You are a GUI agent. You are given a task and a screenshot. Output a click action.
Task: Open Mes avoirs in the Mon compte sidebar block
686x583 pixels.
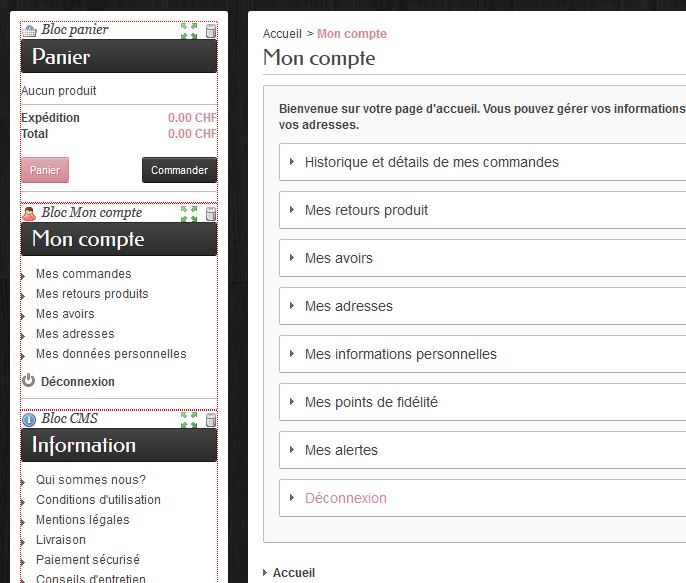point(65,314)
